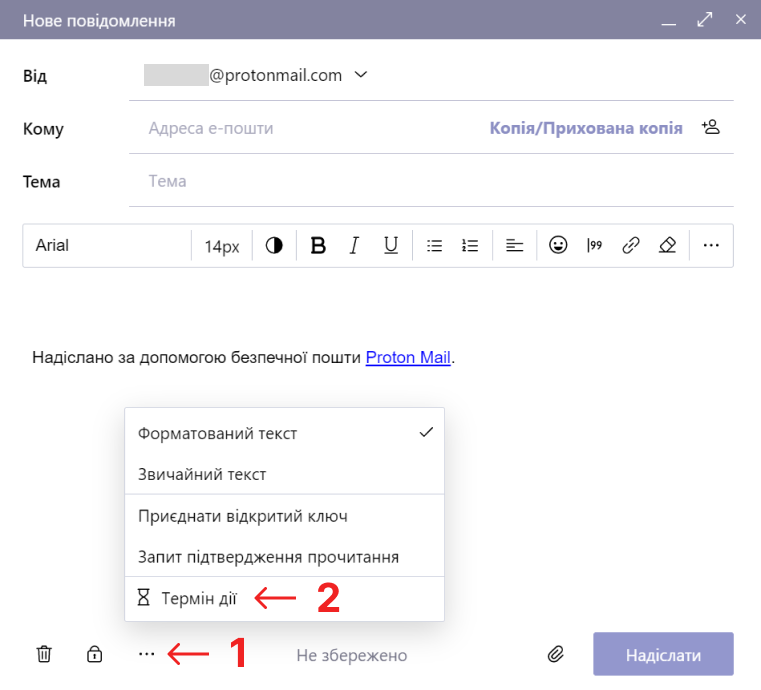Insert an emoji from the toolbar
This screenshot has height=690, width=761.
coord(558,245)
